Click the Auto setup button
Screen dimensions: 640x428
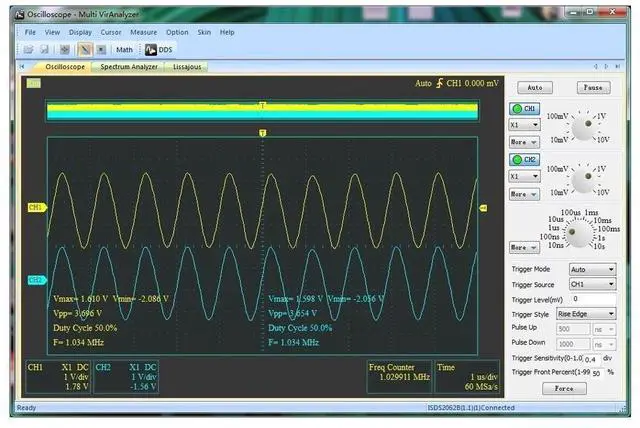tap(535, 88)
